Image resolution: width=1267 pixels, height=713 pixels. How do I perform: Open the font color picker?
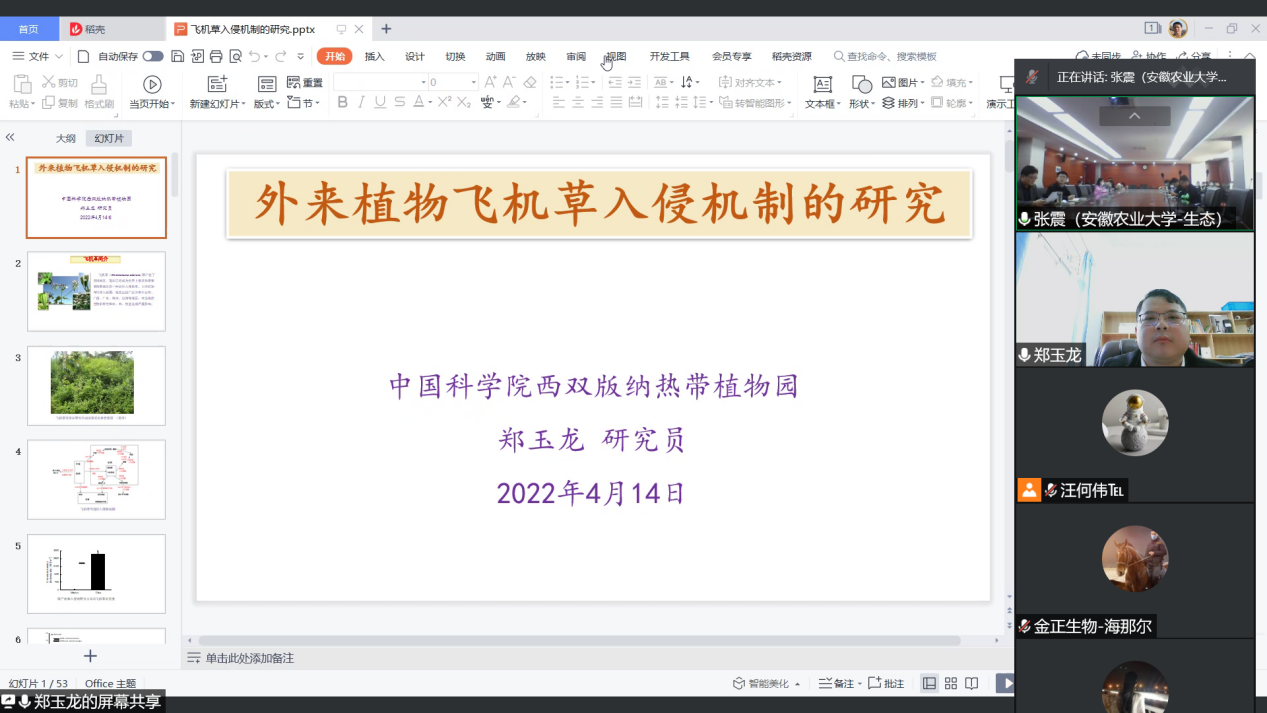point(420,102)
